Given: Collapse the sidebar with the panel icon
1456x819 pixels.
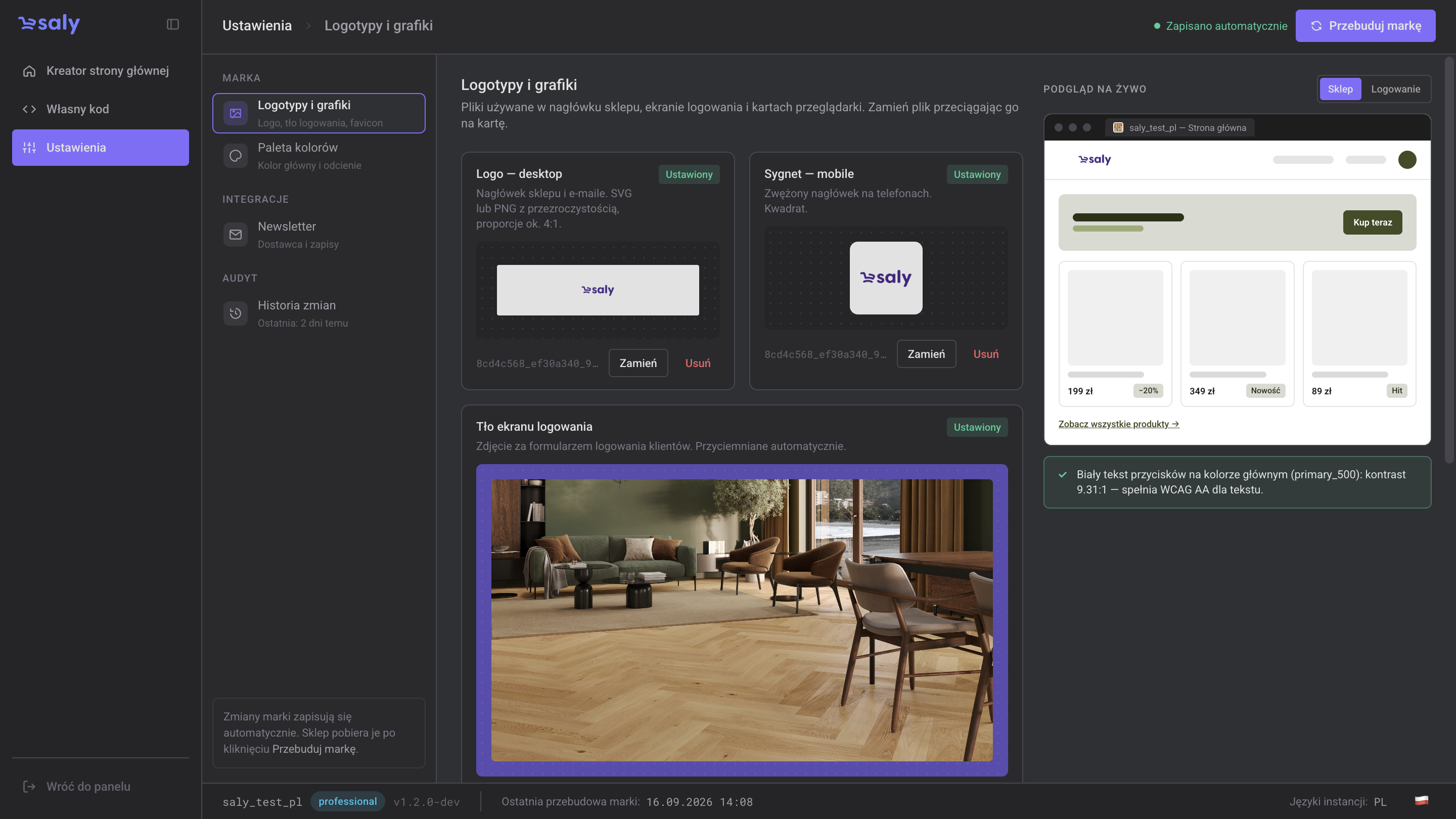Looking at the screenshot, I should (x=173, y=24).
